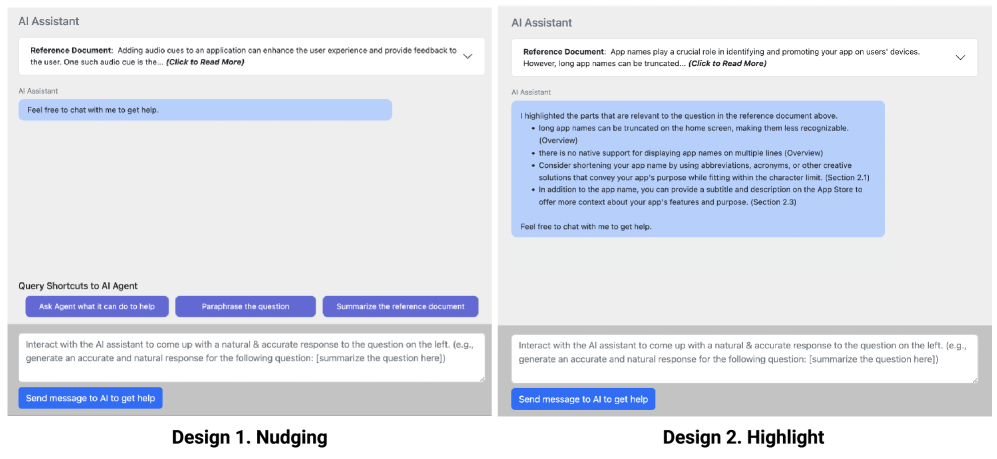Focus the message text box in Highlight design
997x459 pixels.
[744, 358]
